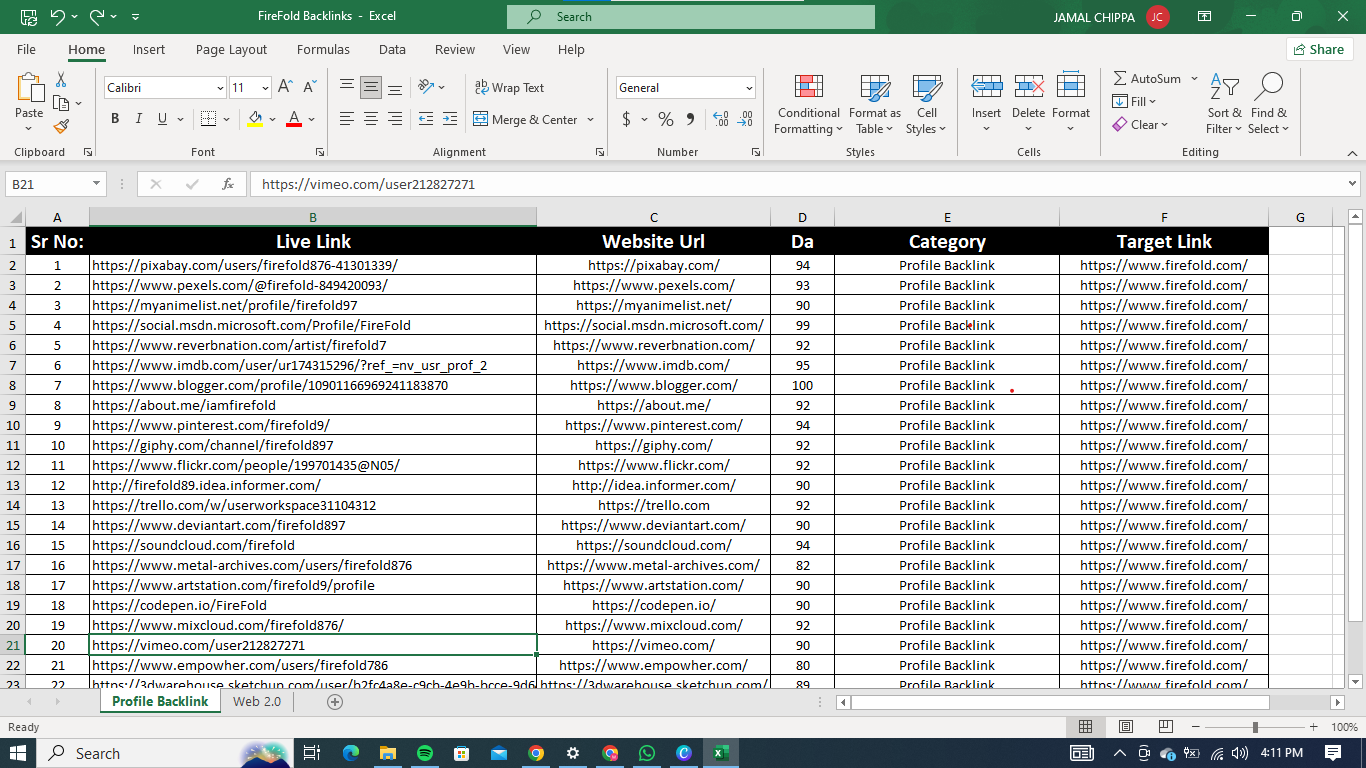The image size is (1366, 768).
Task: Toggle Italic formatting
Action: tap(139, 119)
